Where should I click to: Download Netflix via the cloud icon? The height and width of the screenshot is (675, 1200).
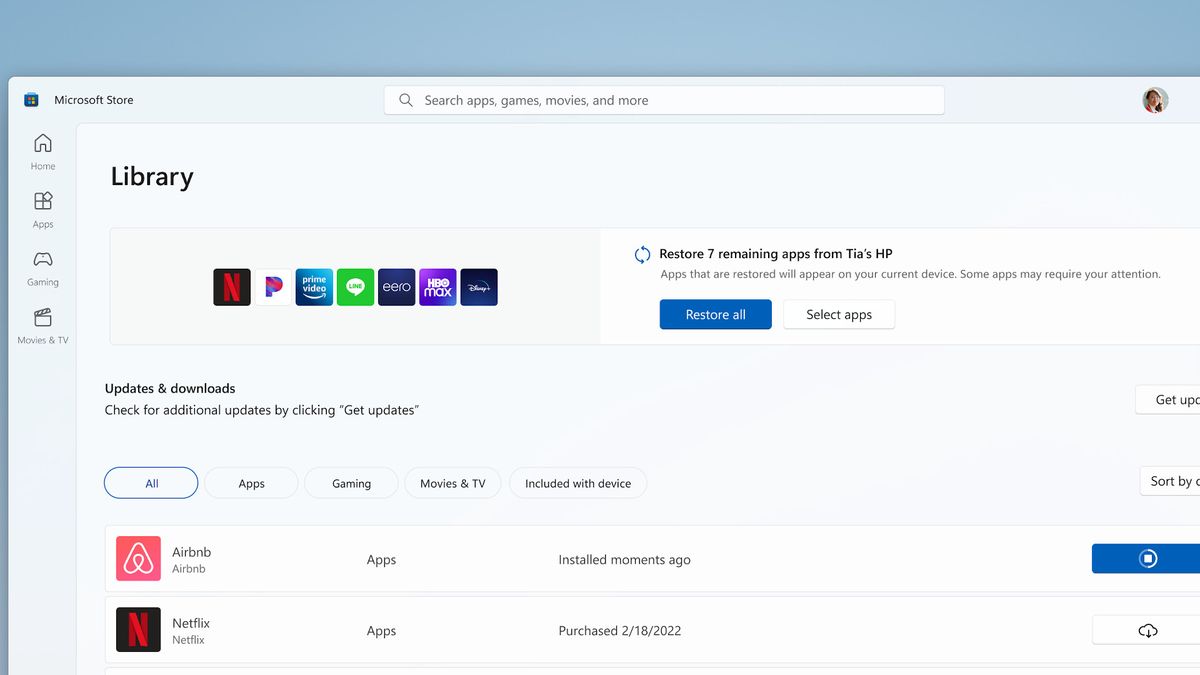pyautogui.click(x=1147, y=629)
